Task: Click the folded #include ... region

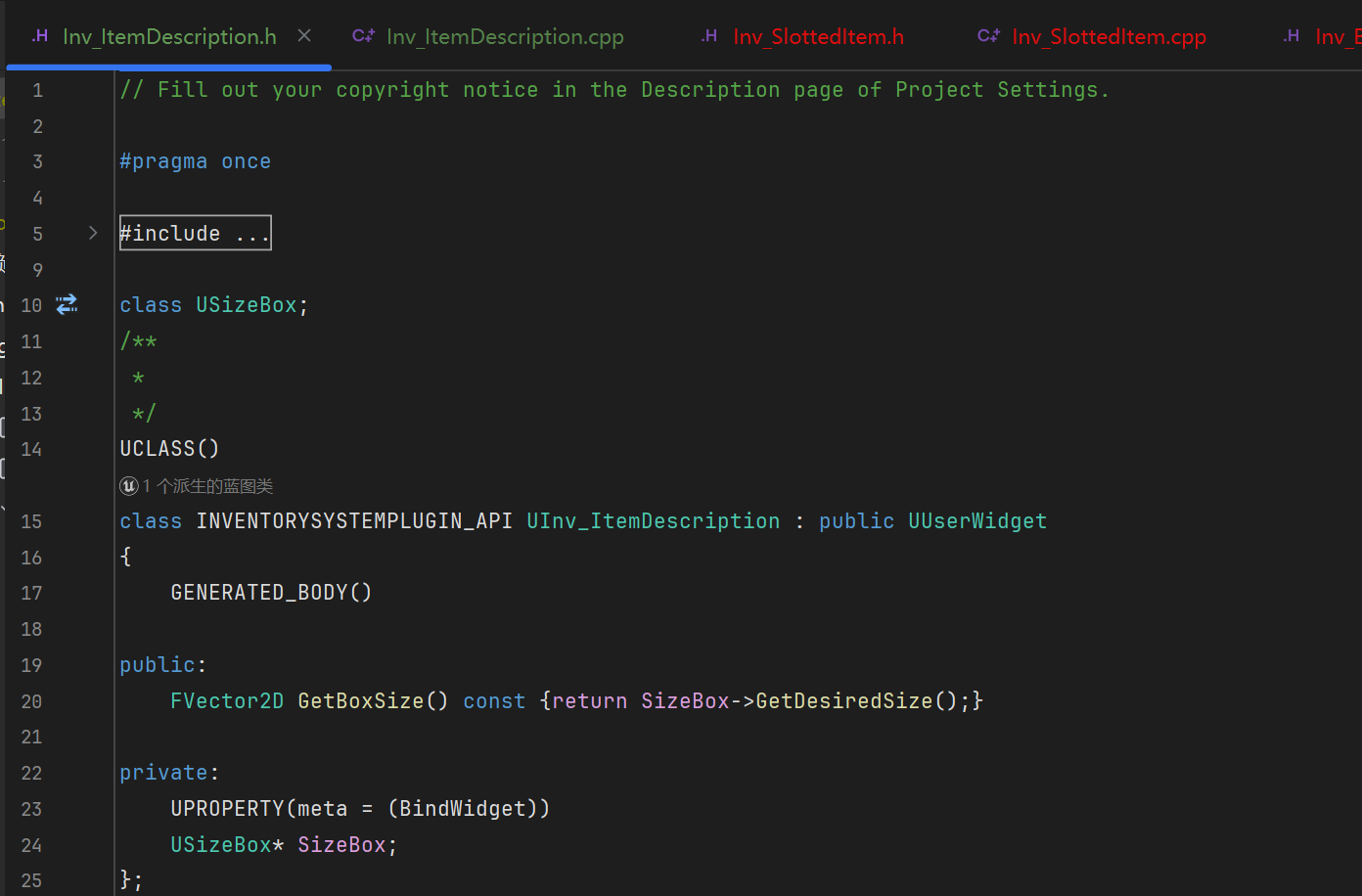Action: click(195, 233)
